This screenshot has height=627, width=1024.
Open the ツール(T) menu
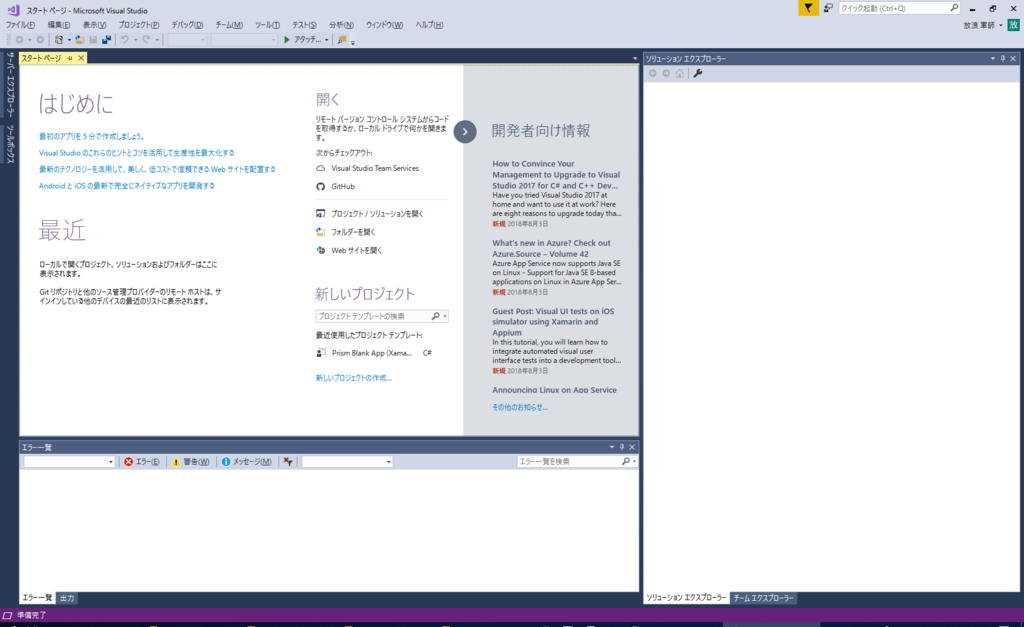(267, 25)
